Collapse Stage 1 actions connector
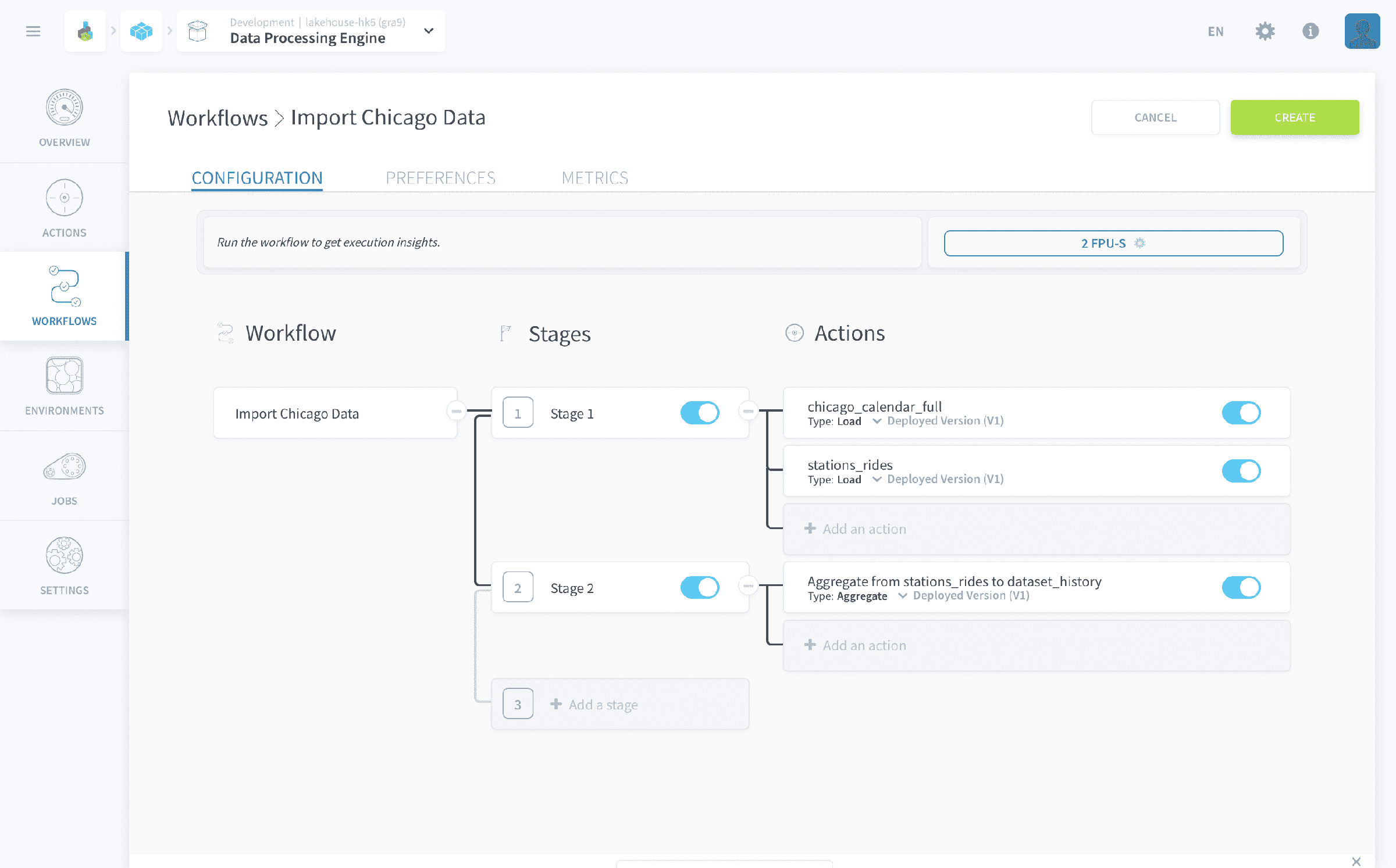This screenshot has width=1396, height=868. pos(748,411)
